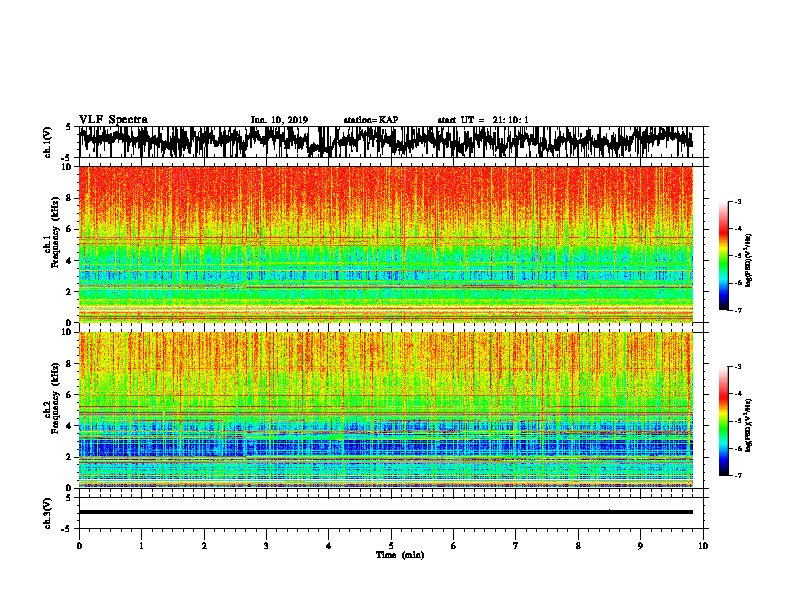Click the ch.3 black trace line
The image size is (792, 612).
(386, 512)
